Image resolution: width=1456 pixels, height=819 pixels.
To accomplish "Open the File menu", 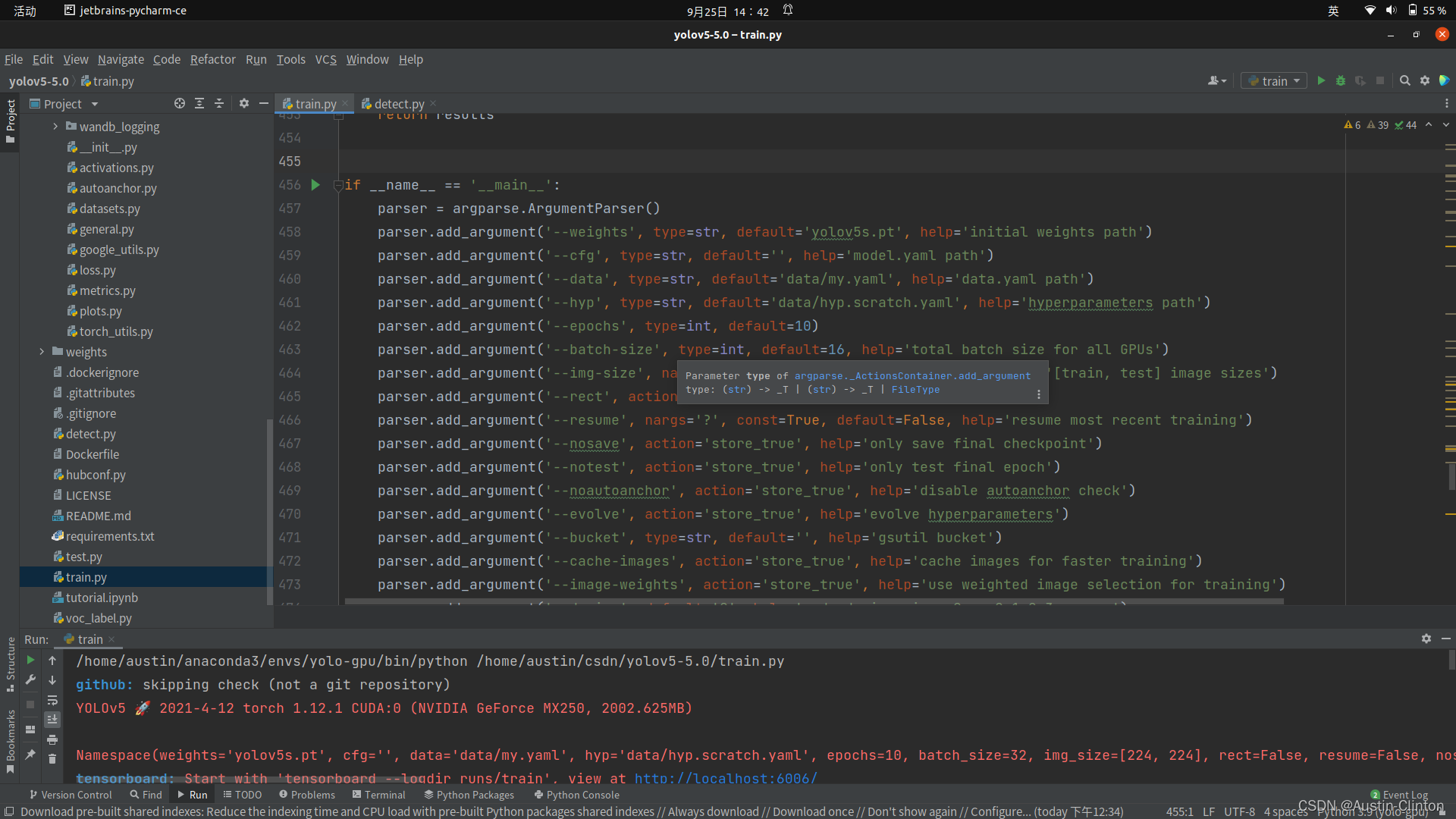I will (x=14, y=59).
